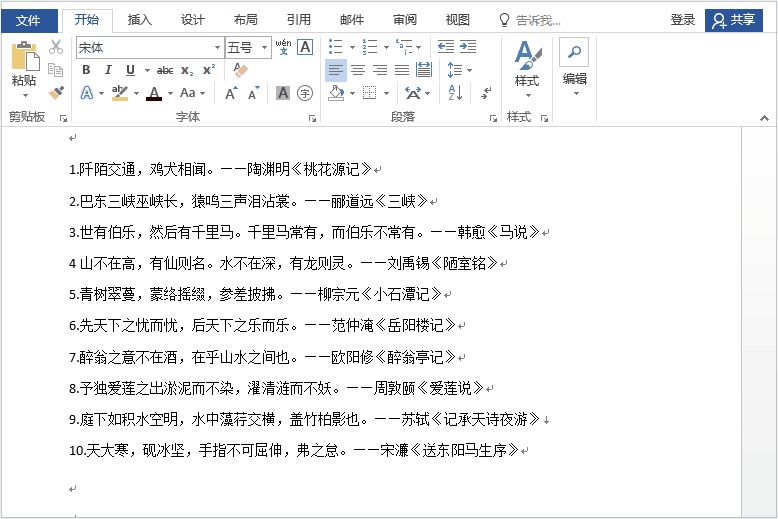Toggle show paragraph marks
The image size is (778, 519).
[486, 93]
